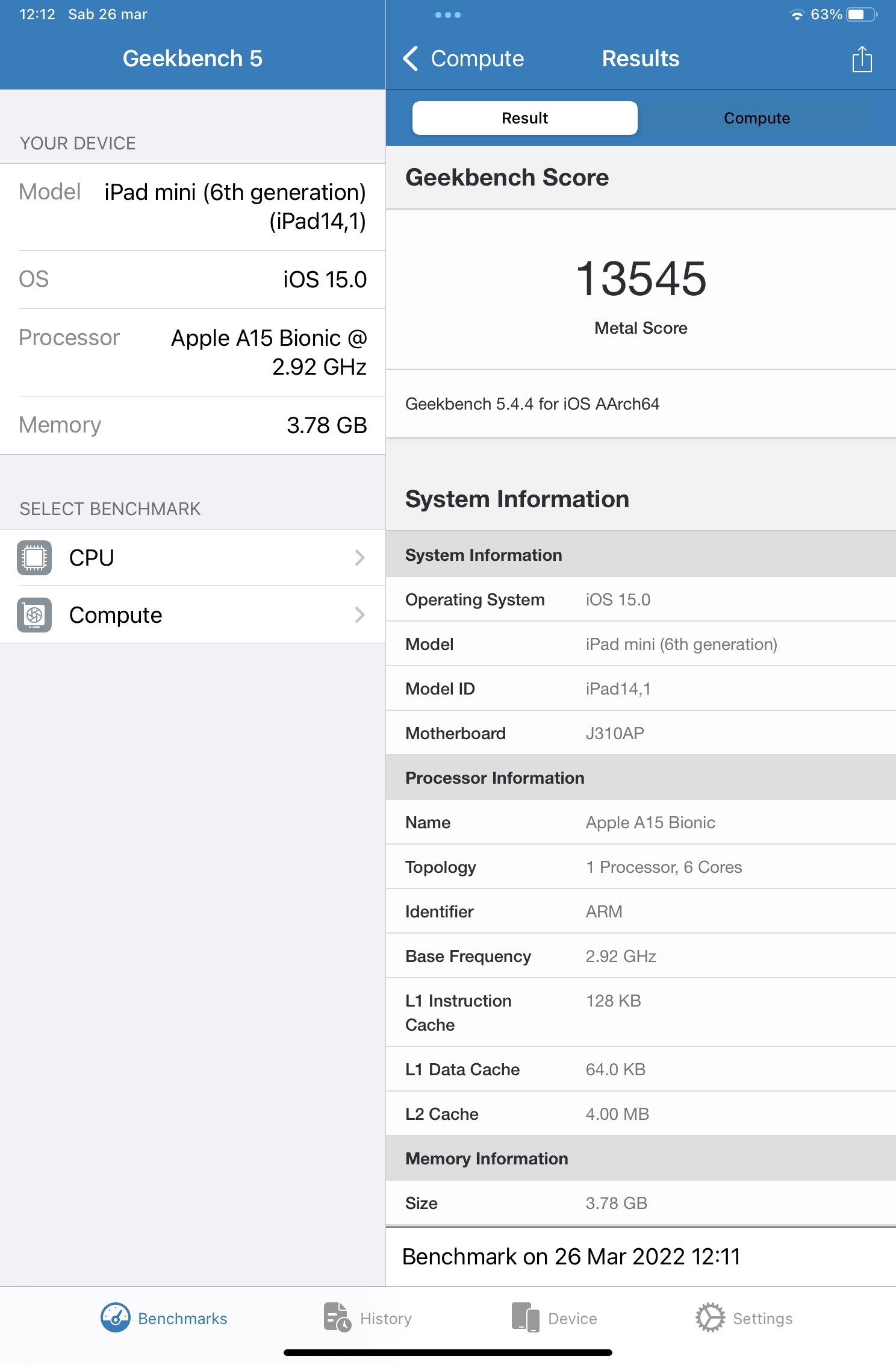The height and width of the screenshot is (1365, 896).
Task: Tap the 13545 Metal Score value
Action: point(641,279)
